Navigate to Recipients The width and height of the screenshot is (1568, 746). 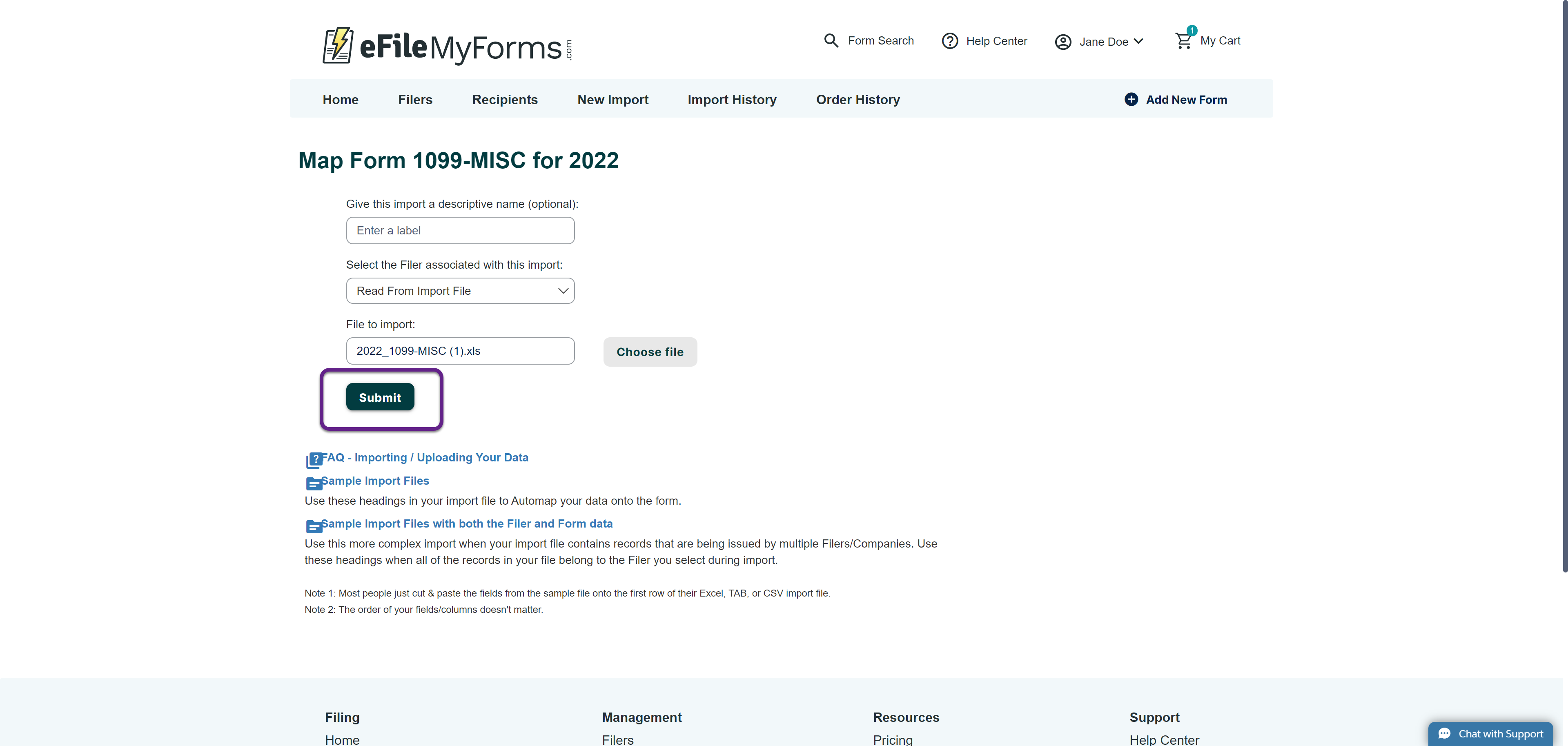[505, 99]
